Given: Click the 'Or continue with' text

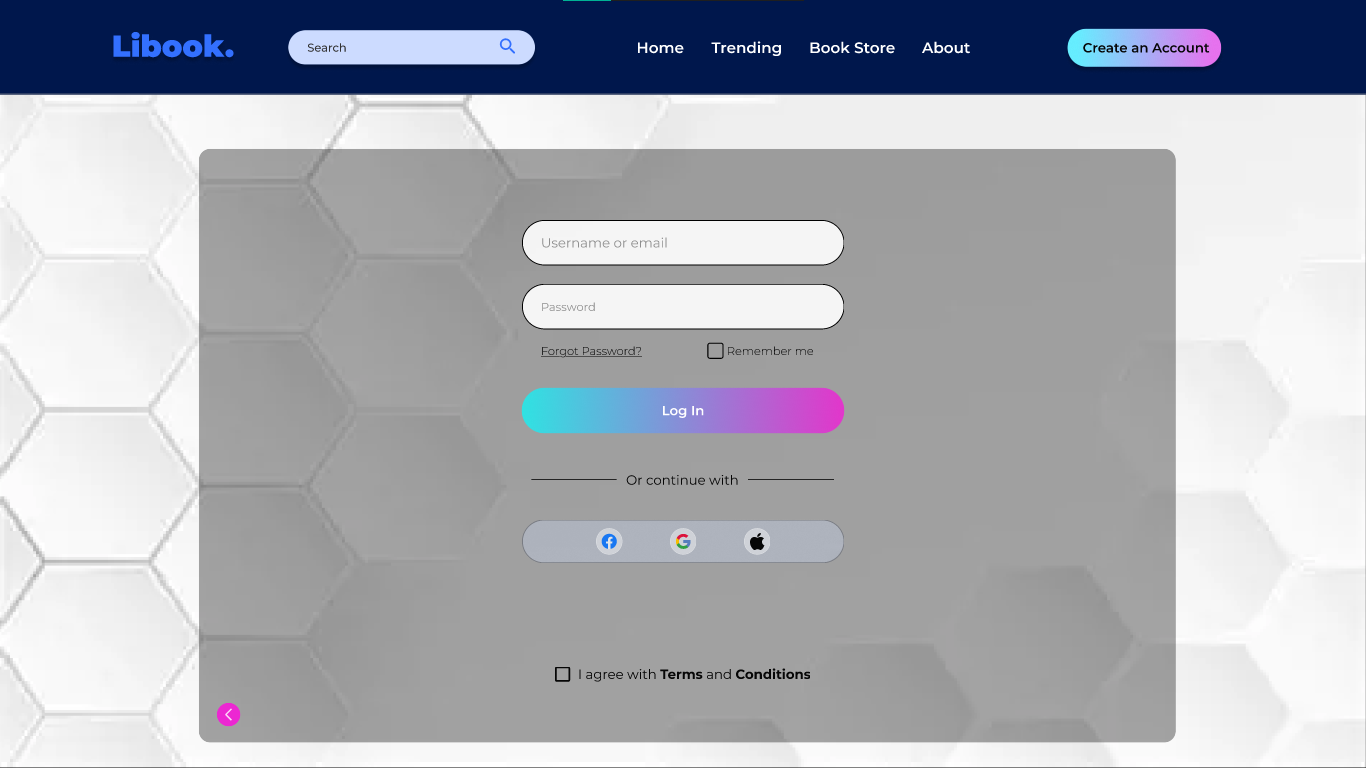Looking at the screenshot, I should coord(682,481).
